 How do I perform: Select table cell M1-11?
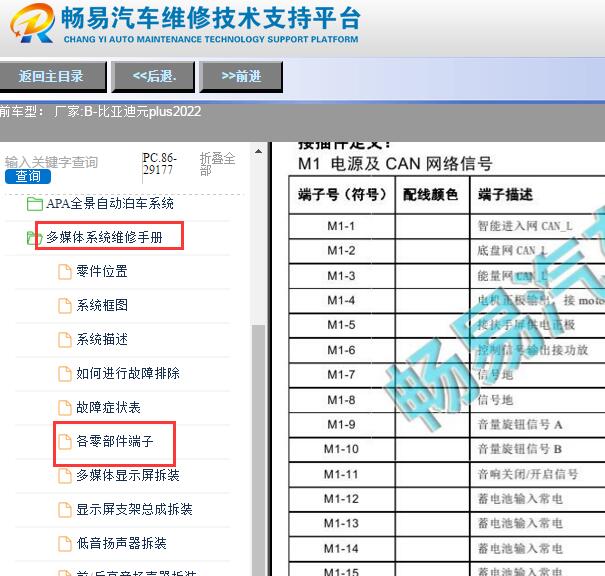point(341,474)
